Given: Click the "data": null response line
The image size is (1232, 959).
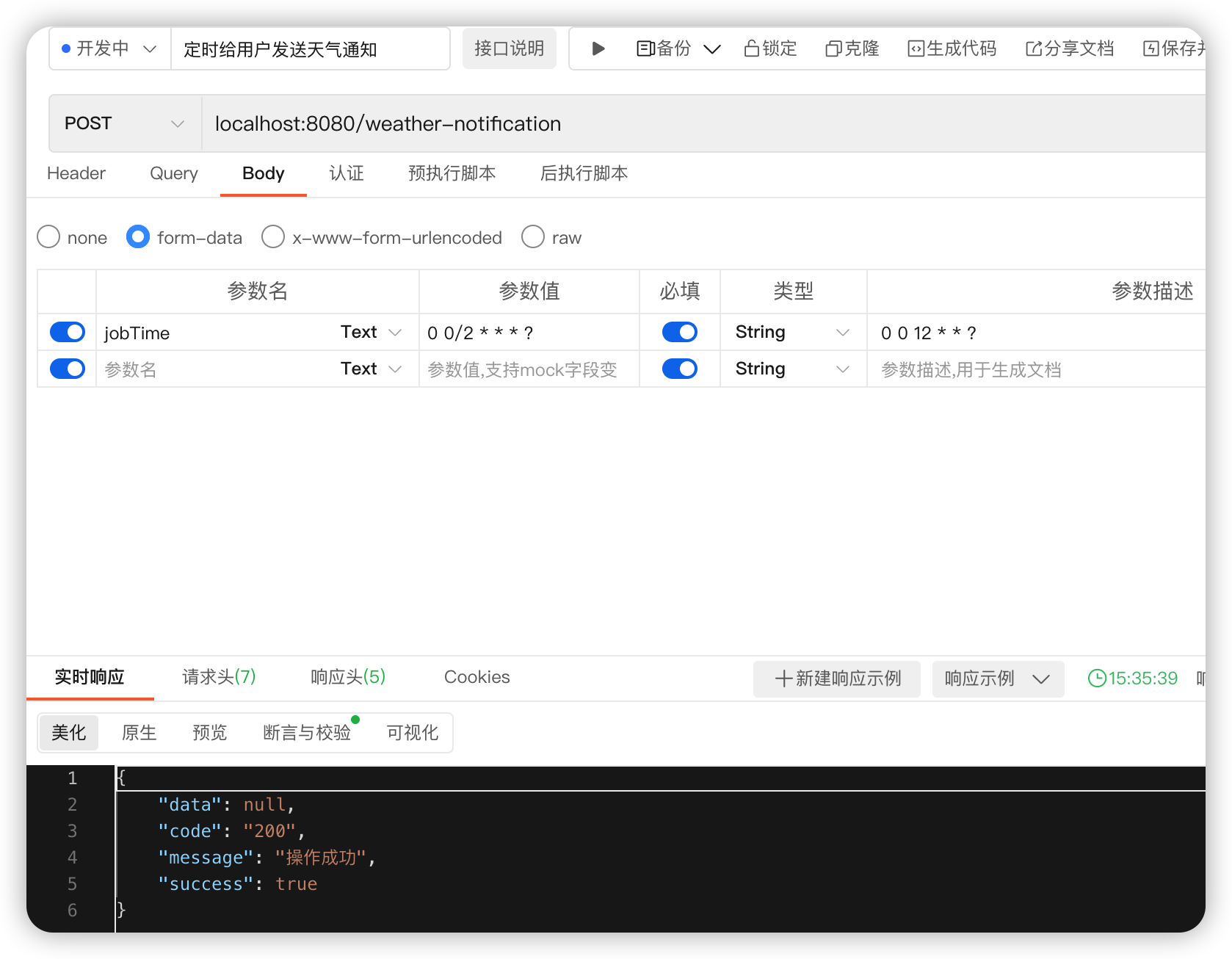Looking at the screenshot, I should point(226,804).
